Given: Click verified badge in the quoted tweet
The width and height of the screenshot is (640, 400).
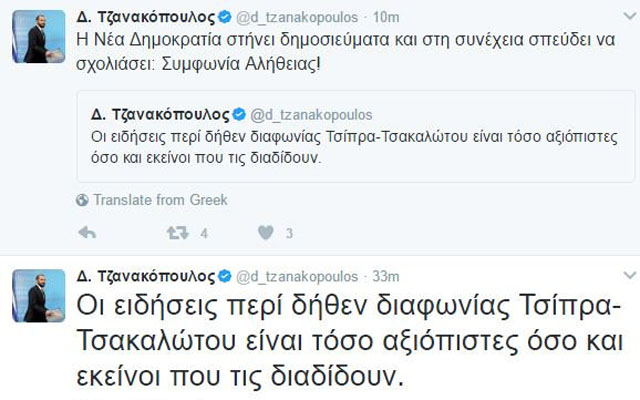Looking at the screenshot, I should [x=238, y=115].
